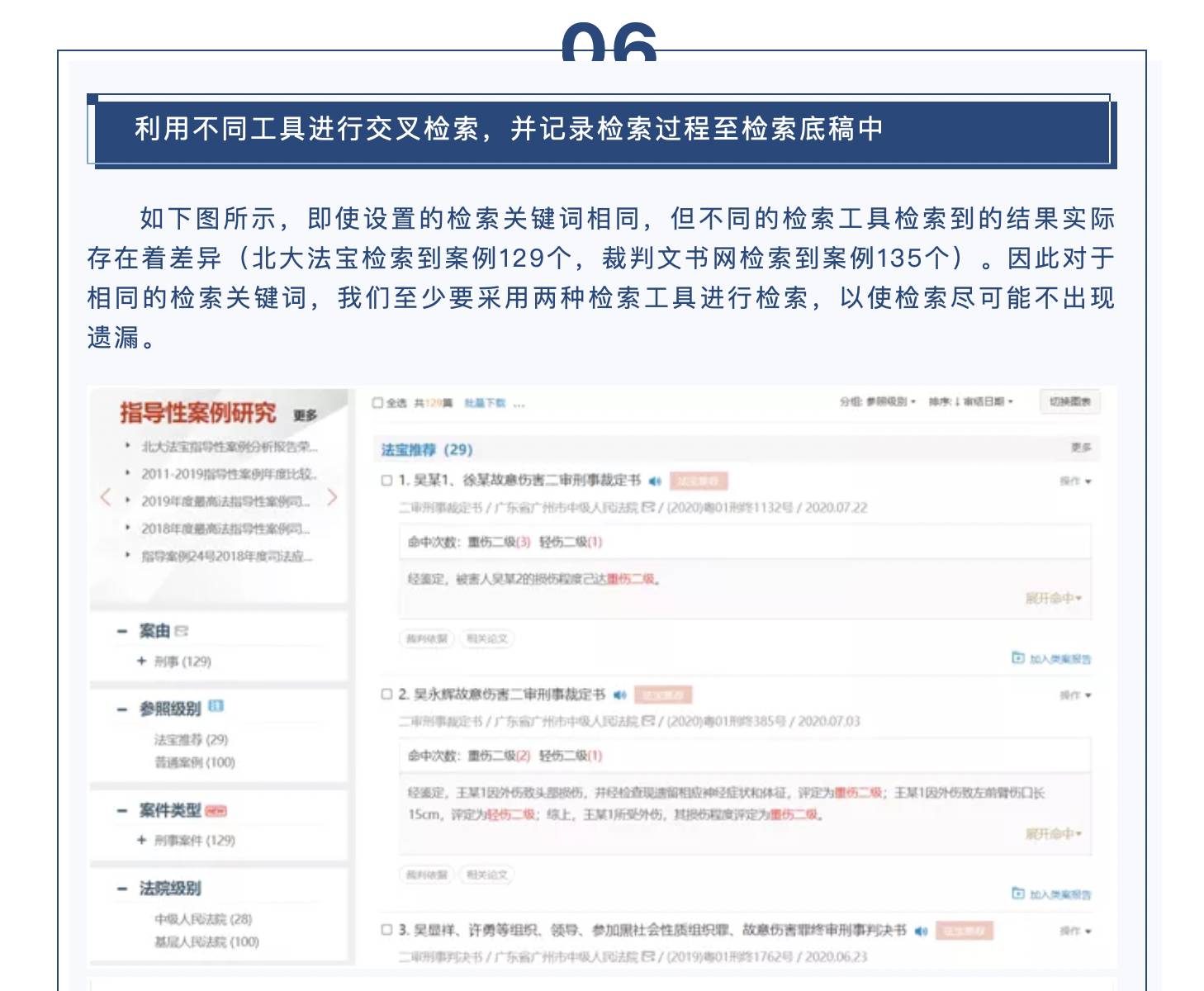Click the 法宝推荐 tag on case 3
The height and width of the screenshot is (991, 1204).
(x=965, y=931)
